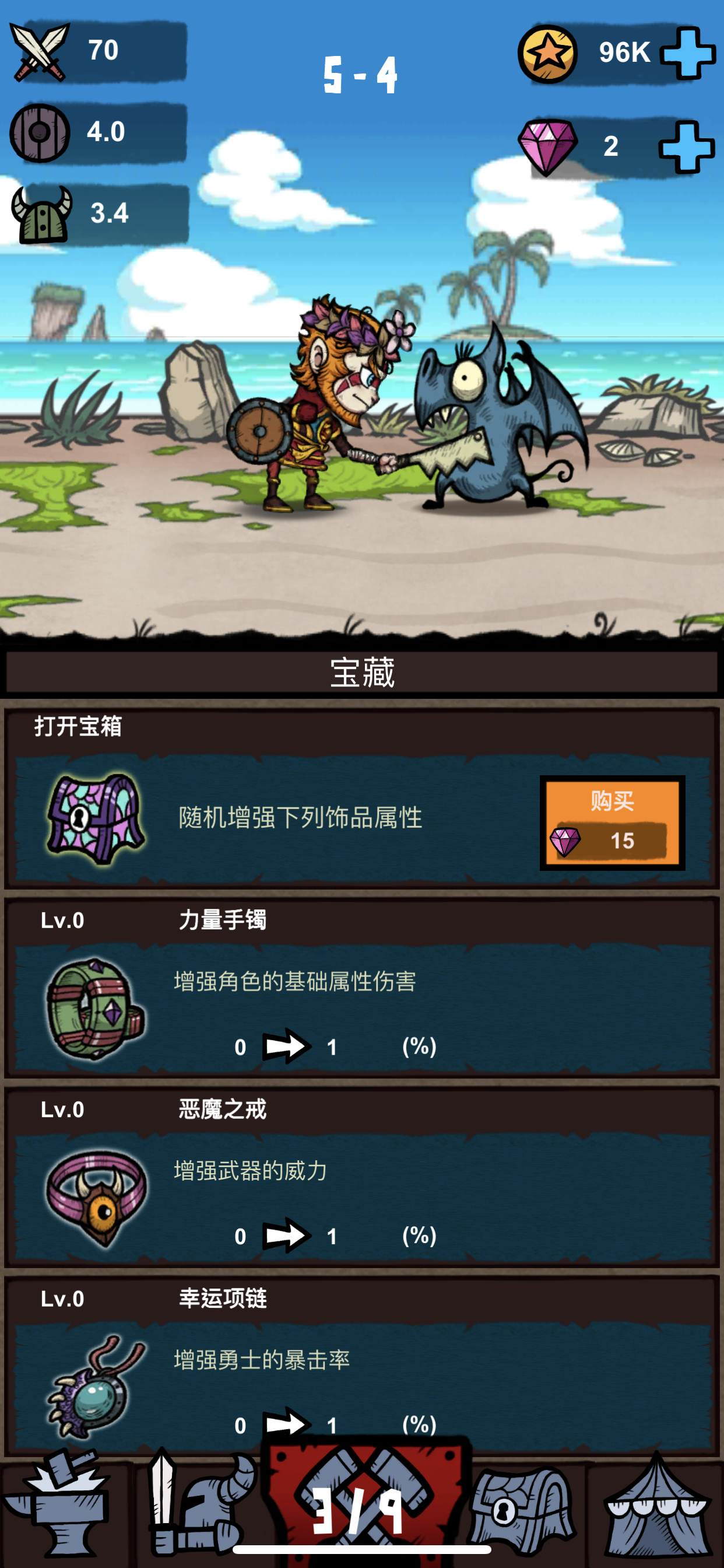
Task: Open the tent camp tab
Action: coord(656,1507)
